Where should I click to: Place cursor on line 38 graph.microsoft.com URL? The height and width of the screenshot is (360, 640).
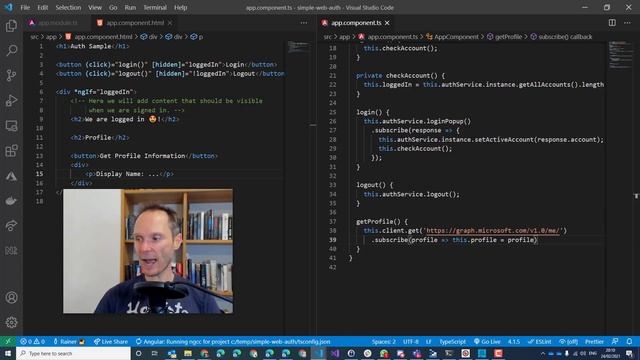click(x=493, y=231)
